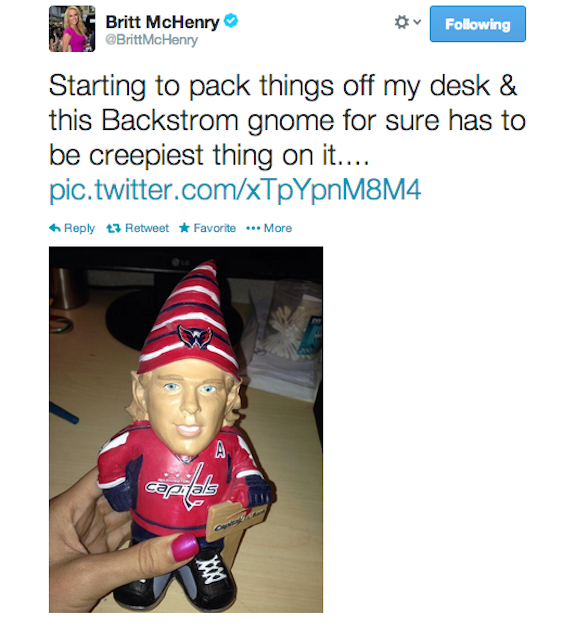Click the Reply text label
This screenshot has height=626, width=575.
pyautogui.click(x=79, y=228)
